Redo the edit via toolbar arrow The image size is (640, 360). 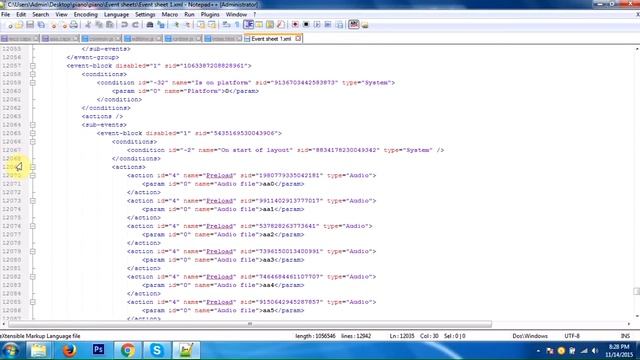(x=136, y=25)
